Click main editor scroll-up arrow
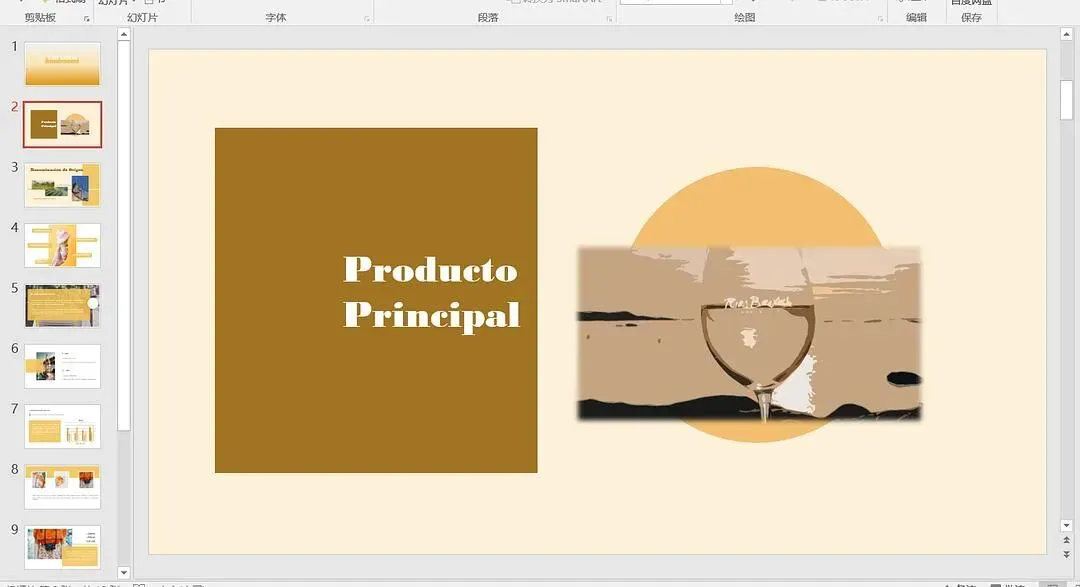Viewport: 1080px width, 587px height. (1066, 34)
